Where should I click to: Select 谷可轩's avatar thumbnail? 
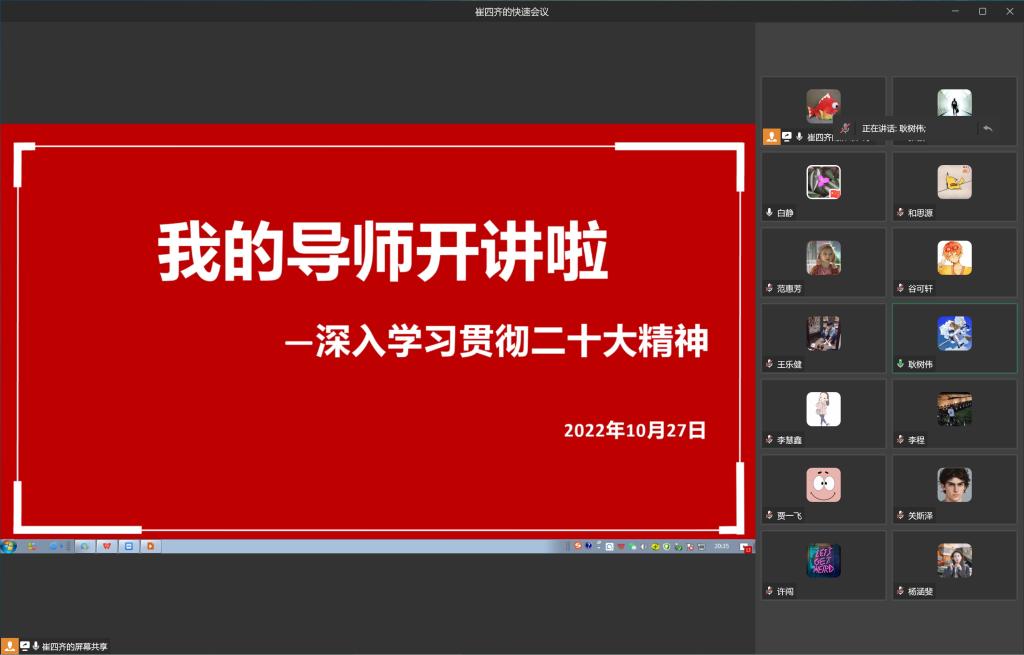pyautogui.click(x=954, y=257)
